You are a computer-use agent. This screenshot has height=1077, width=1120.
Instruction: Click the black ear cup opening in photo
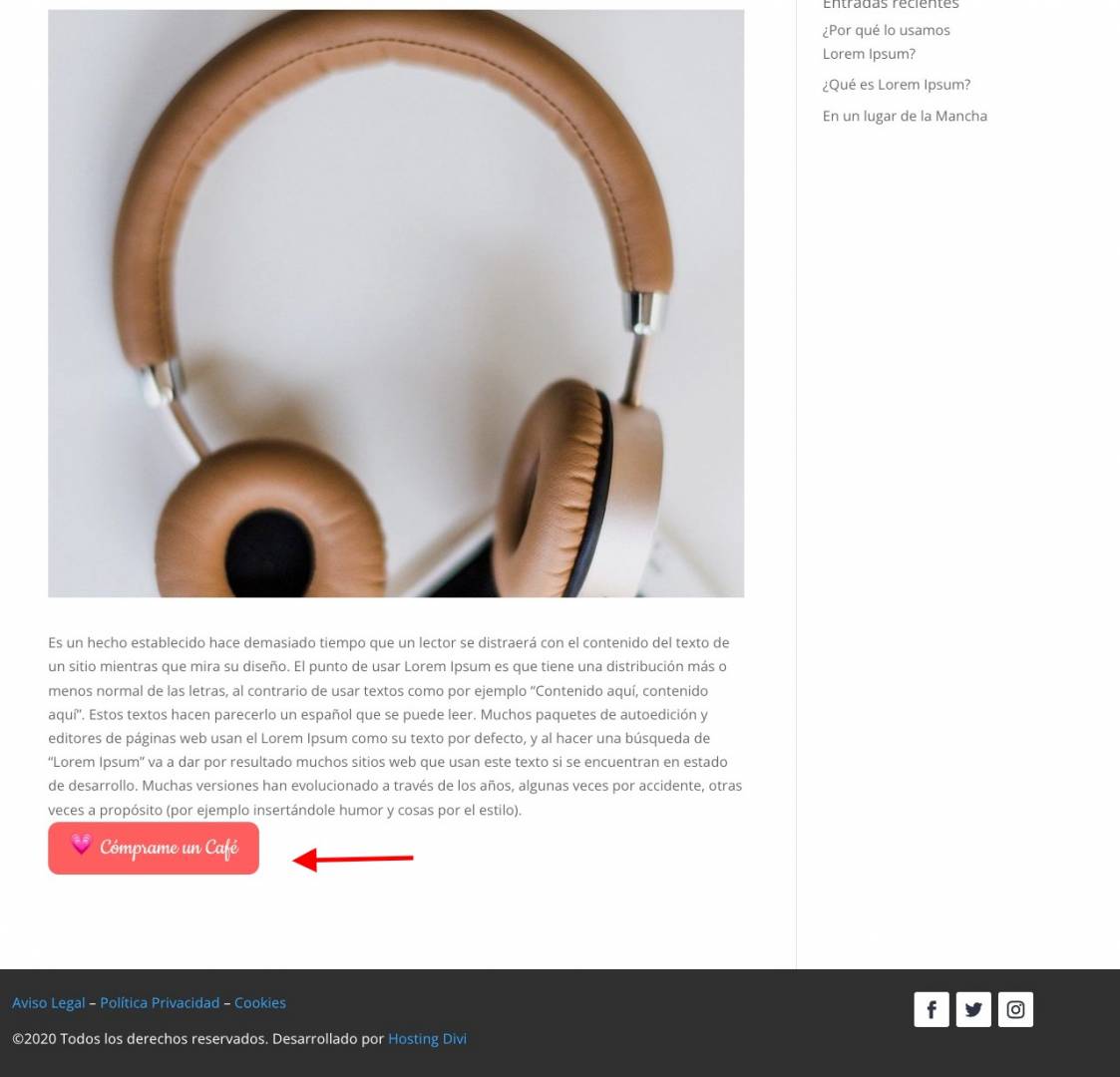pos(269,554)
